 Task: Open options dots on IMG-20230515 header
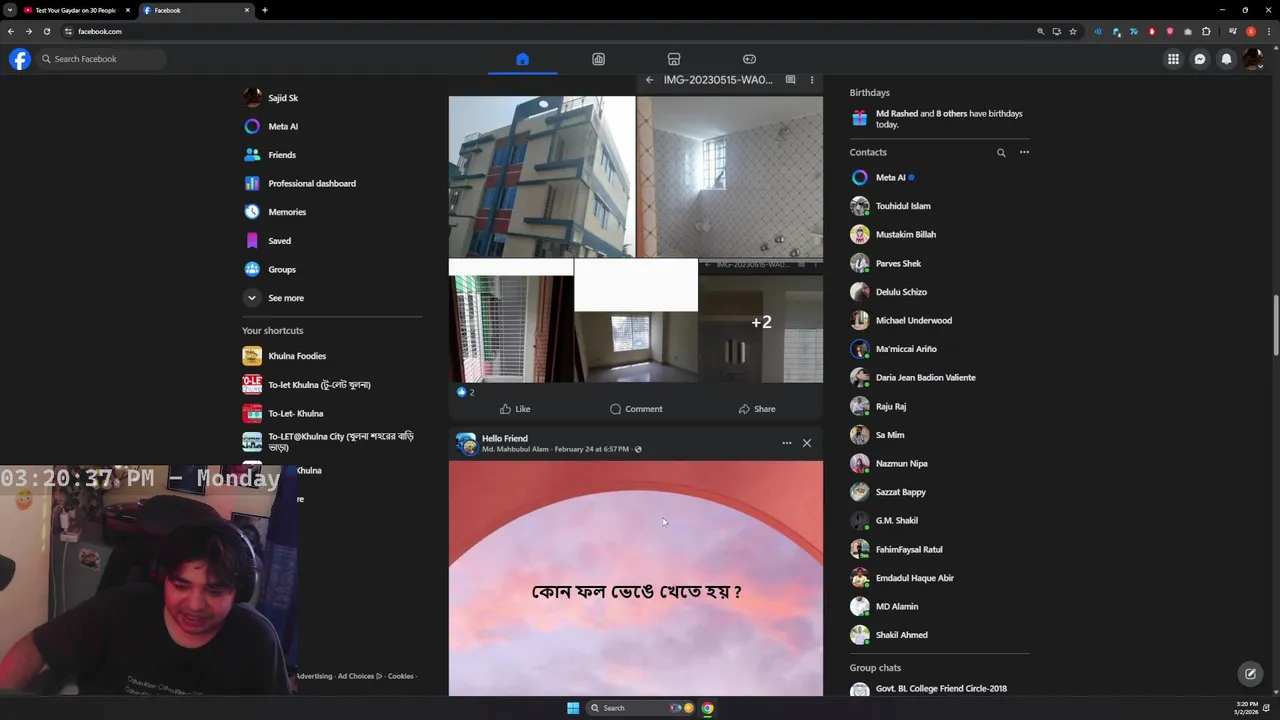pyautogui.click(x=811, y=80)
